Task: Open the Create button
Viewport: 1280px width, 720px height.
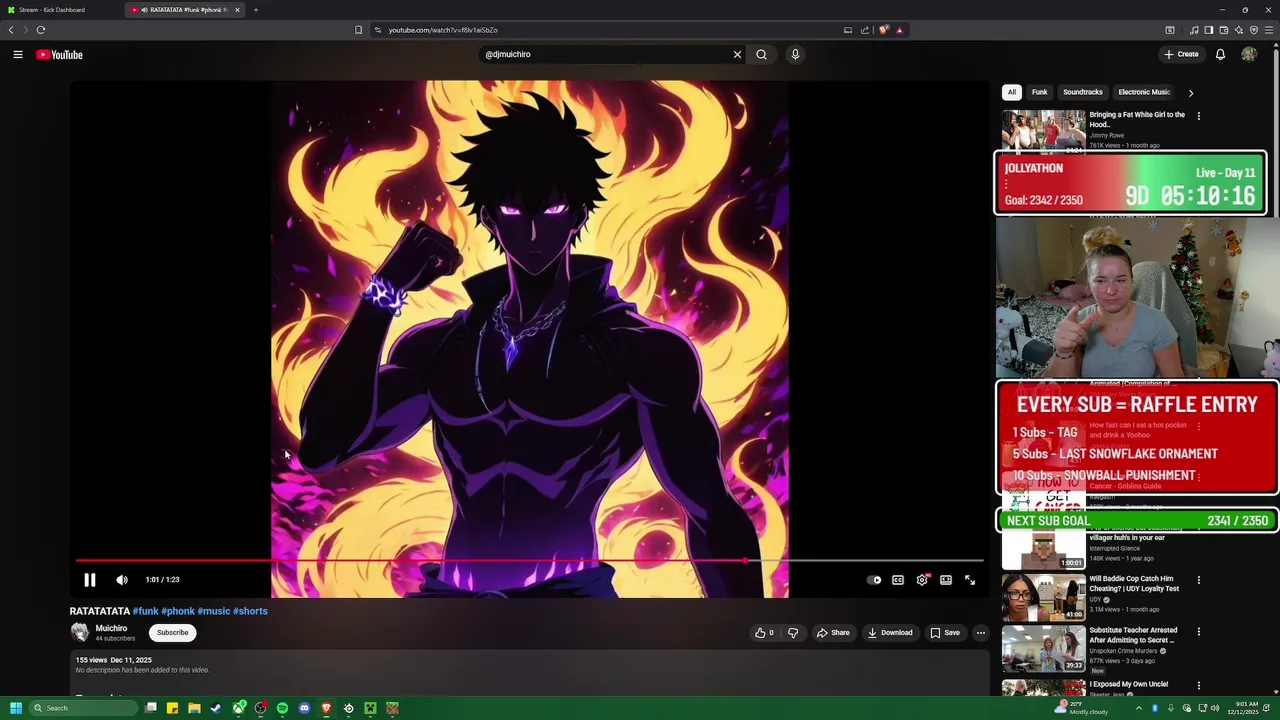Action: pyautogui.click(x=1181, y=54)
